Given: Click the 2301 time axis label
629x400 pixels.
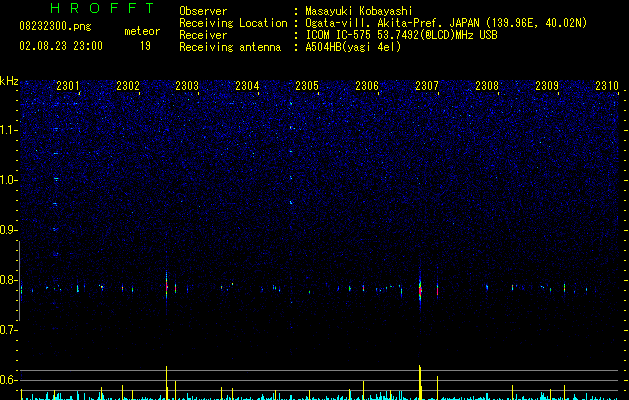Looking at the screenshot, I should (68, 86).
